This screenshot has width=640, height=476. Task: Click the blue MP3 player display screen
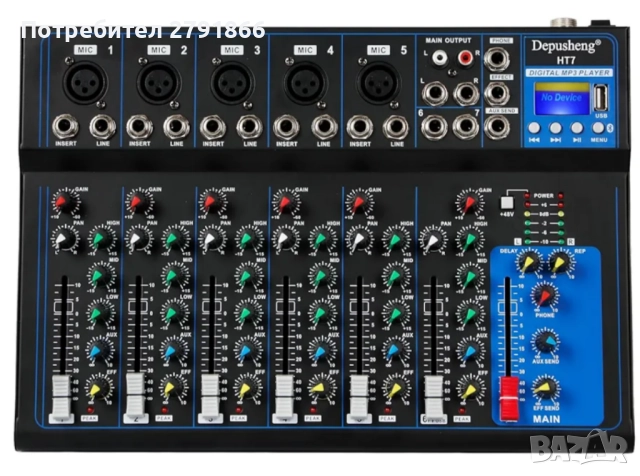pyautogui.click(x=562, y=101)
